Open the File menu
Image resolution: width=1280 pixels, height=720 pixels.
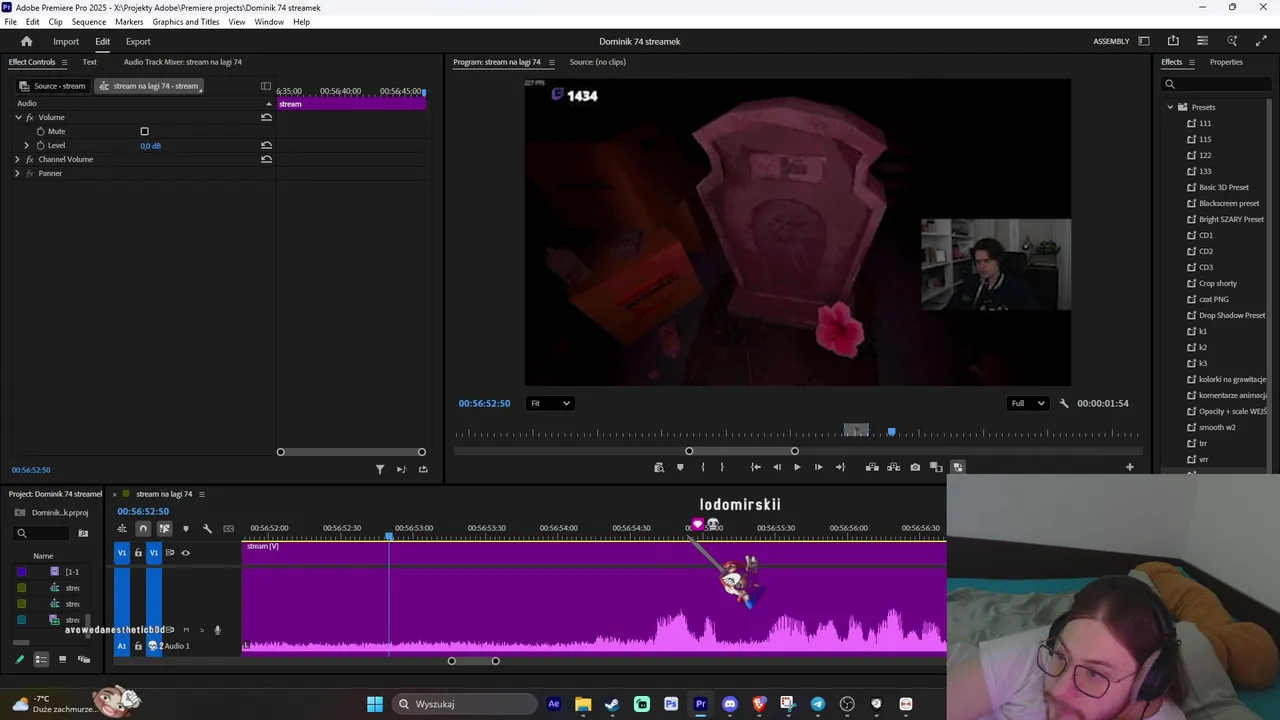[10, 22]
